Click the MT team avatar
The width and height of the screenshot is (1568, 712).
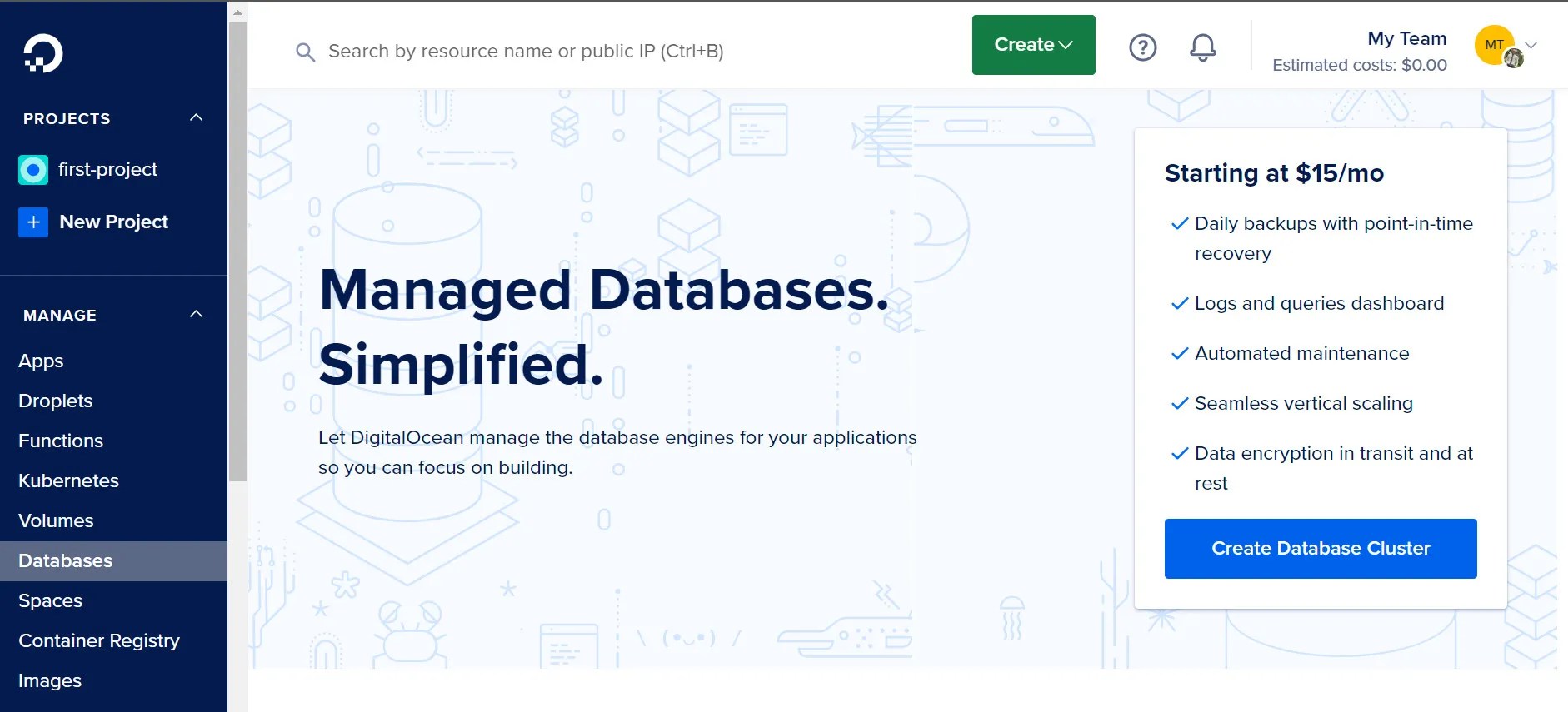(x=1496, y=45)
